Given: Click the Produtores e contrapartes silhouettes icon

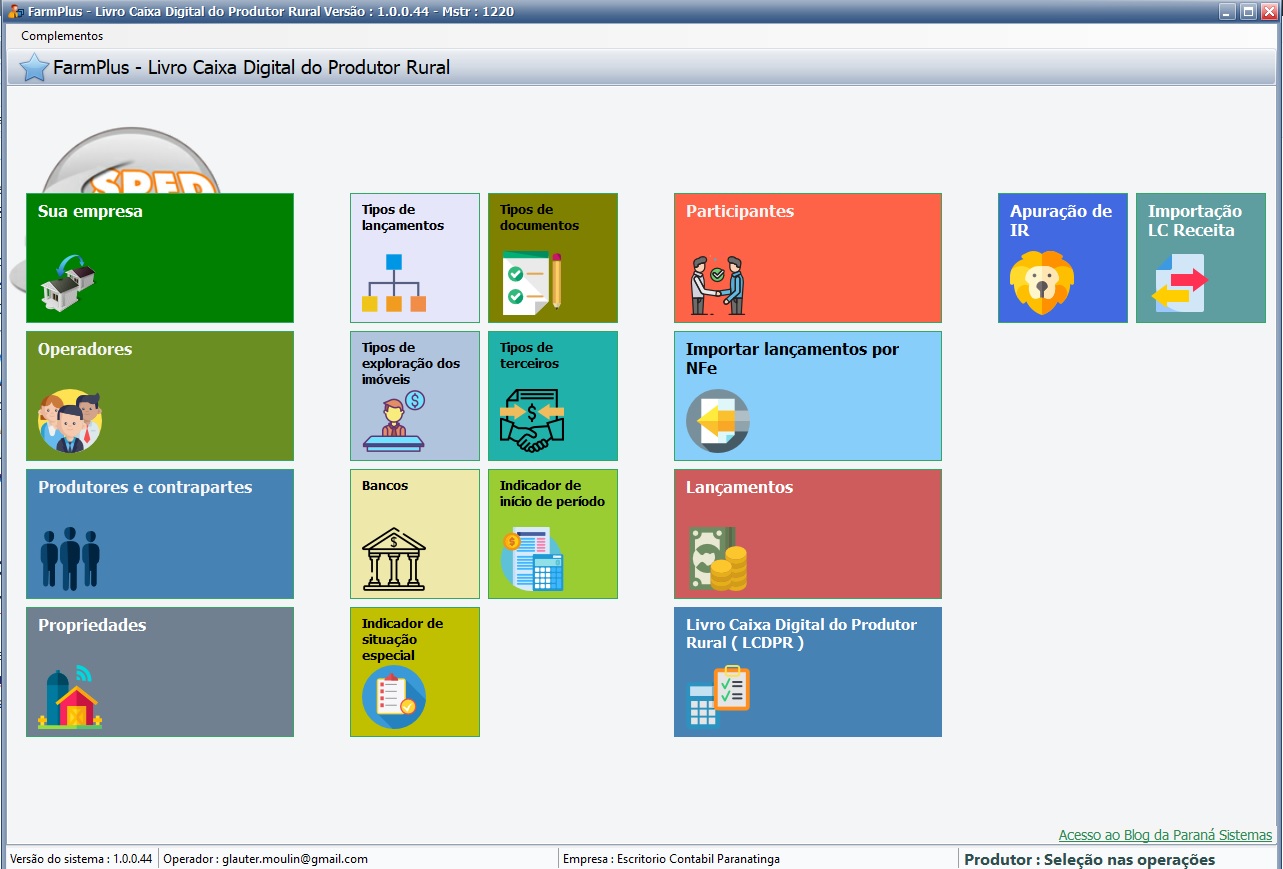Looking at the screenshot, I should 70,558.
